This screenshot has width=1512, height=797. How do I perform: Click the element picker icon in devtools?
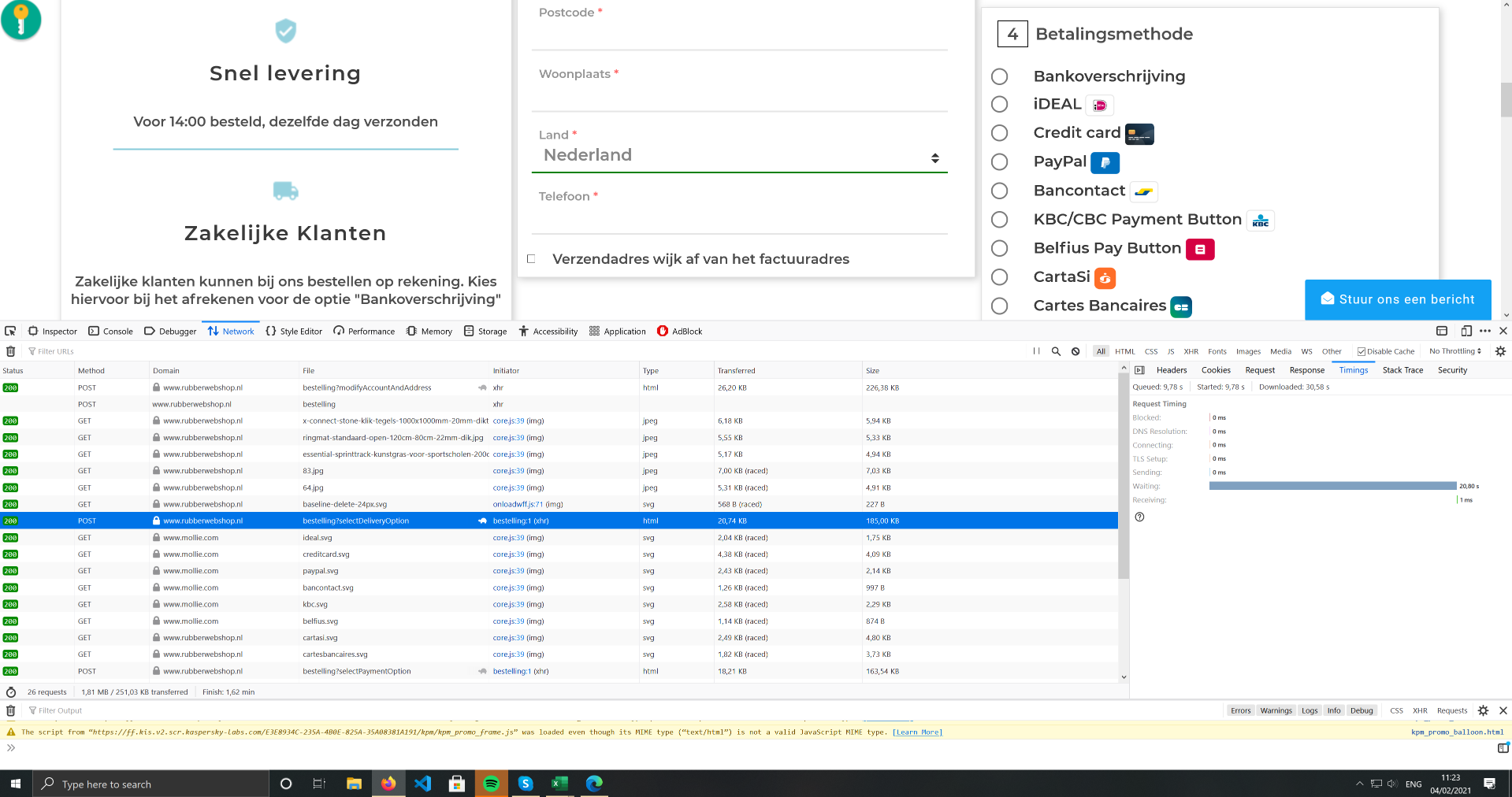(x=10, y=331)
